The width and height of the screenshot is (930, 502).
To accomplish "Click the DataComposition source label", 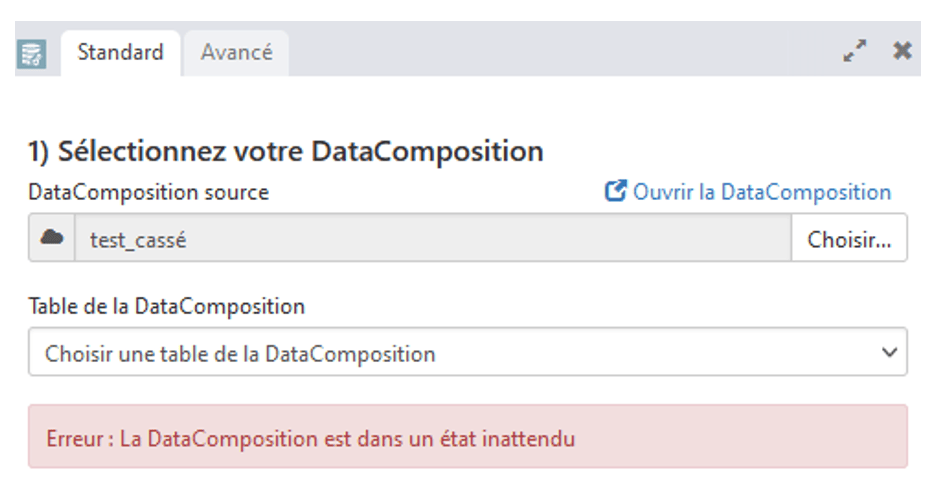I will 148,192.
